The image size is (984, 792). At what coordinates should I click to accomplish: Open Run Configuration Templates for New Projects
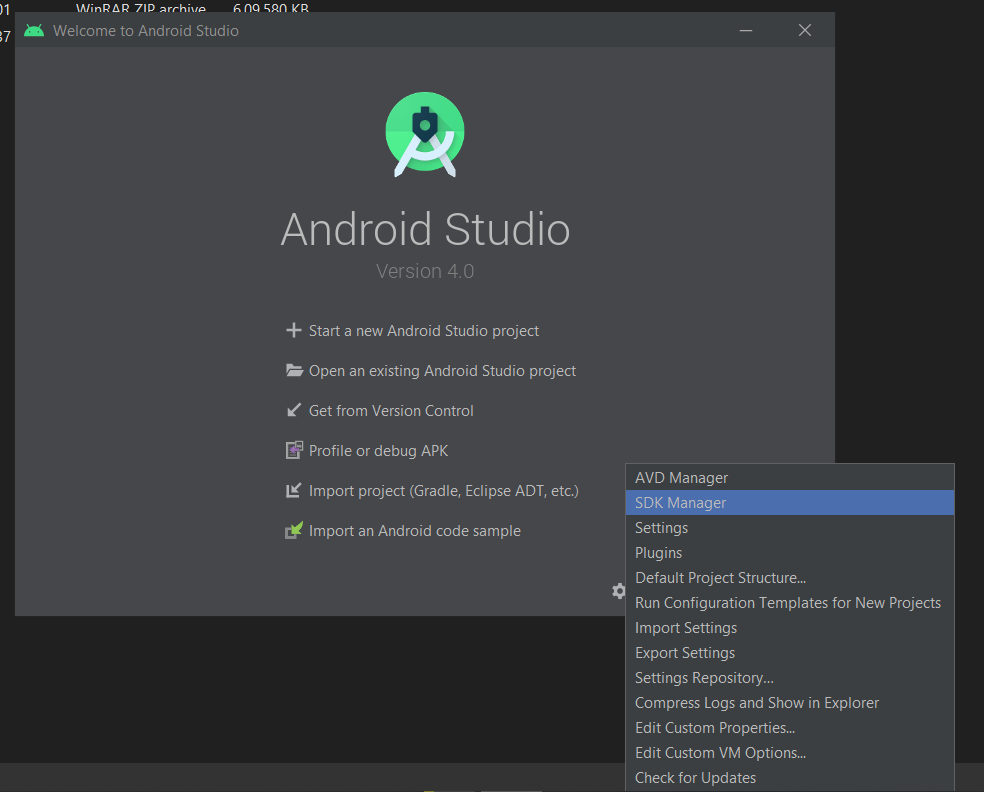pos(789,603)
